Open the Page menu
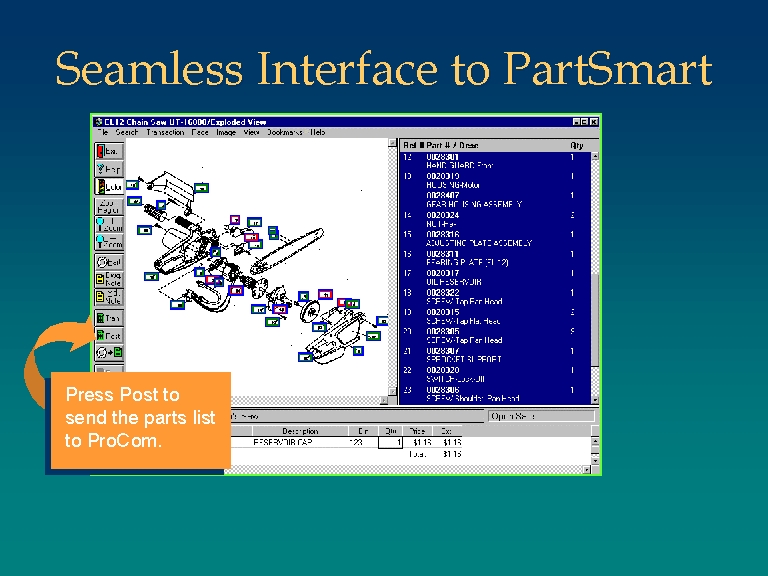Screen dimensions: 768x576 click(x=200, y=132)
